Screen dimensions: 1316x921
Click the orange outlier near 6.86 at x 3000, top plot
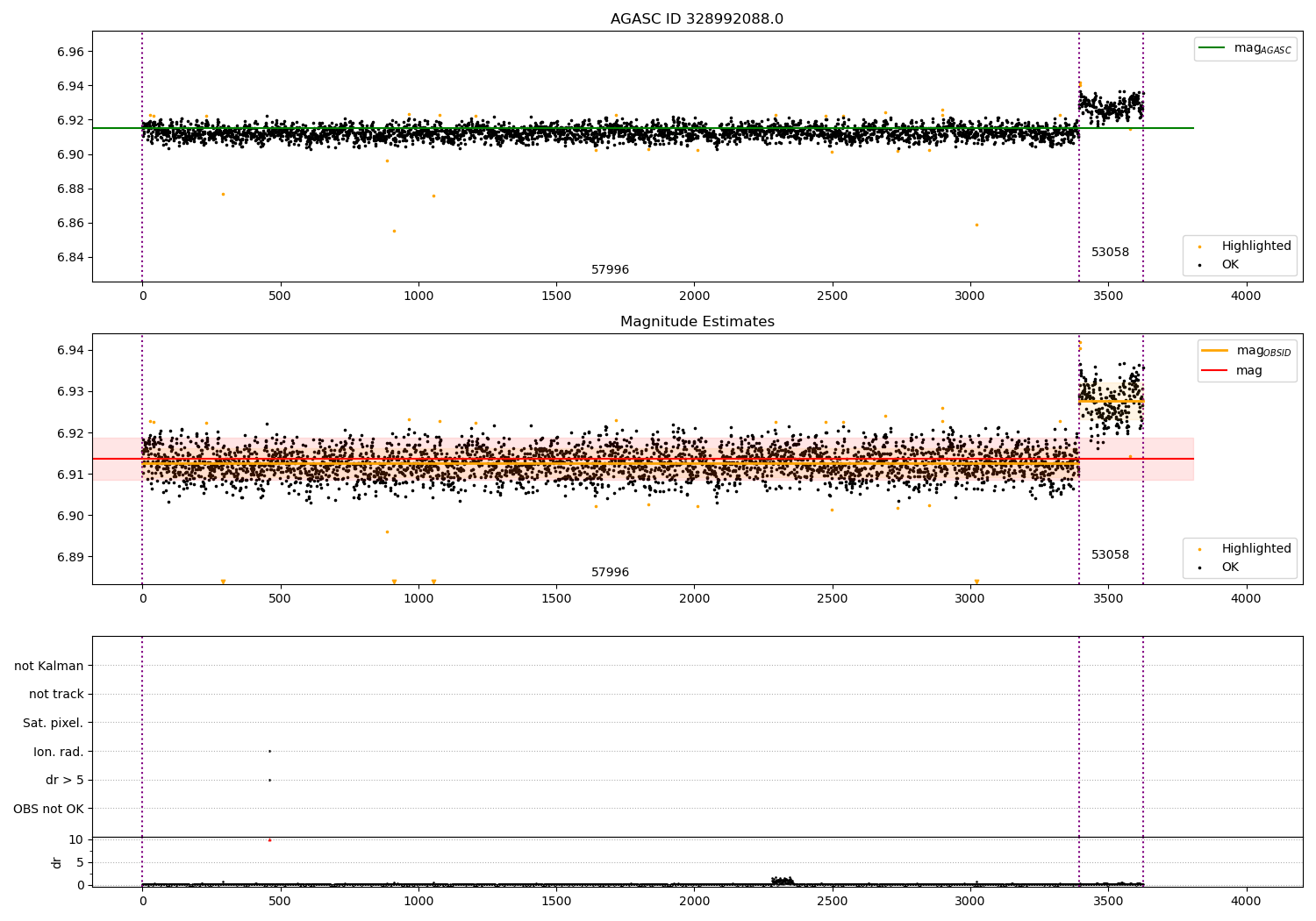point(976,225)
